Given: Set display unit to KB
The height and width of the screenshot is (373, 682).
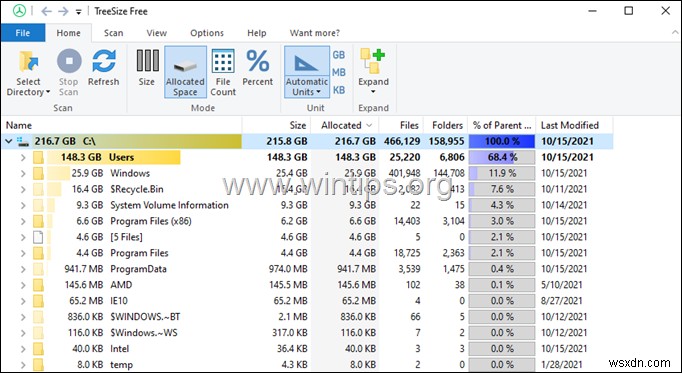Looking at the screenshot, I should pyautogui.click(x=339, y=90).
